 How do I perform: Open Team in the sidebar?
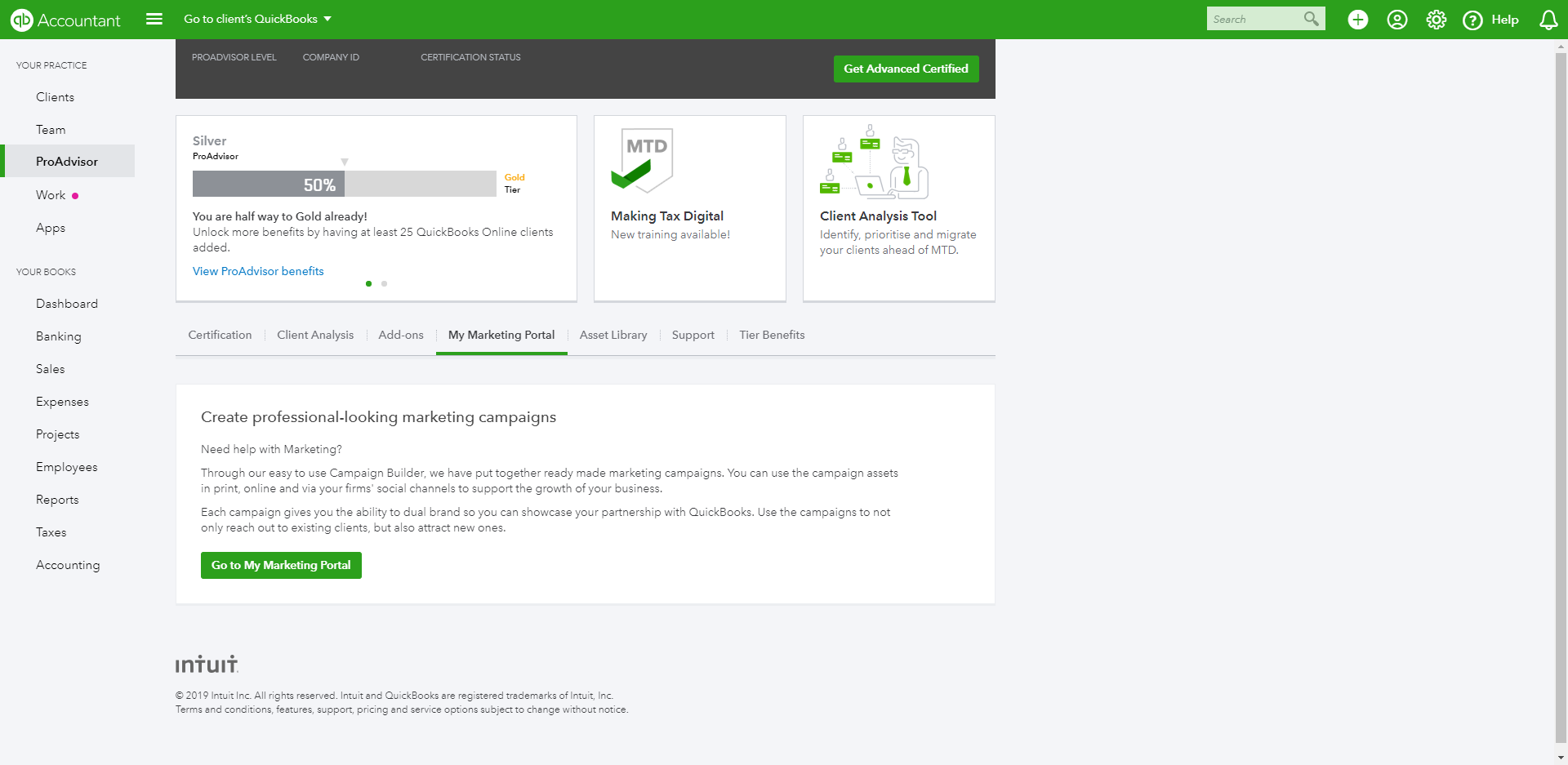pos(51,130)
